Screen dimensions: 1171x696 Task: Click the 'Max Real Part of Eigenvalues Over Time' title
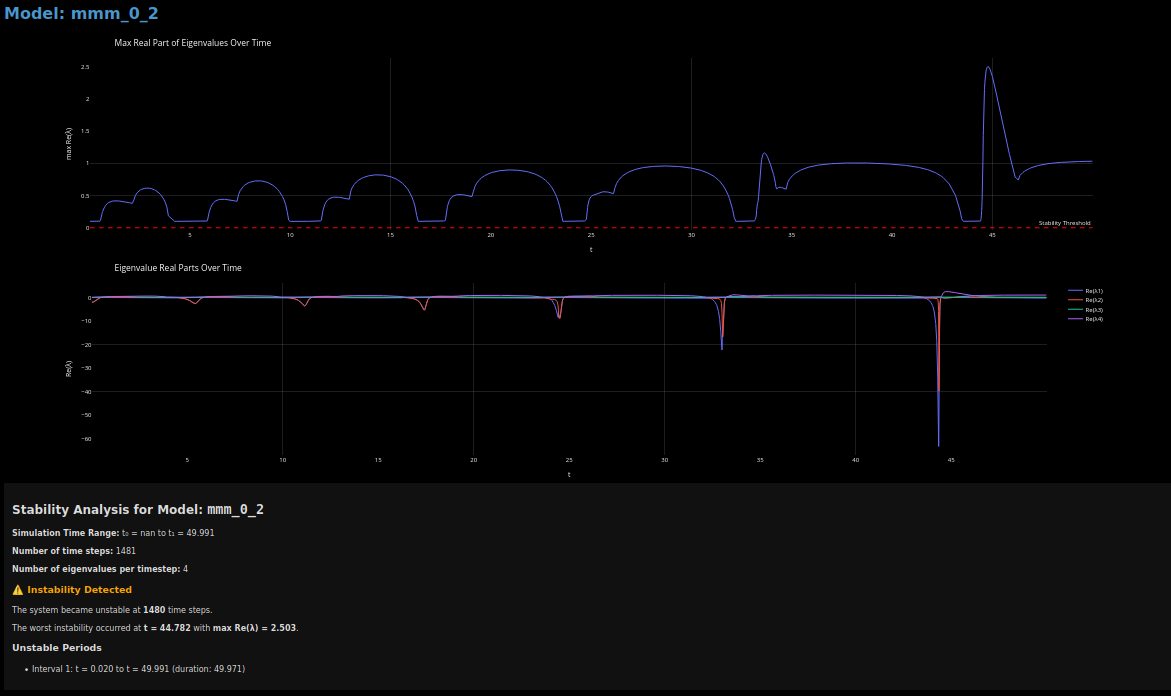(193, 43)
